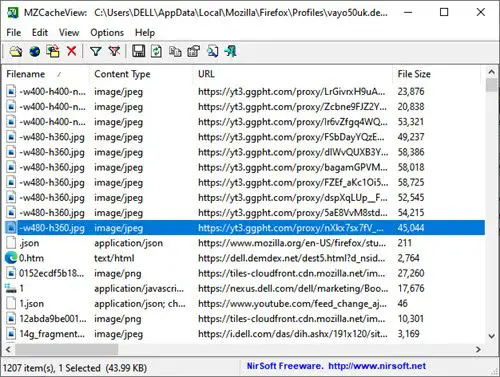Clear the filter with crossed funnel icon

114,51
